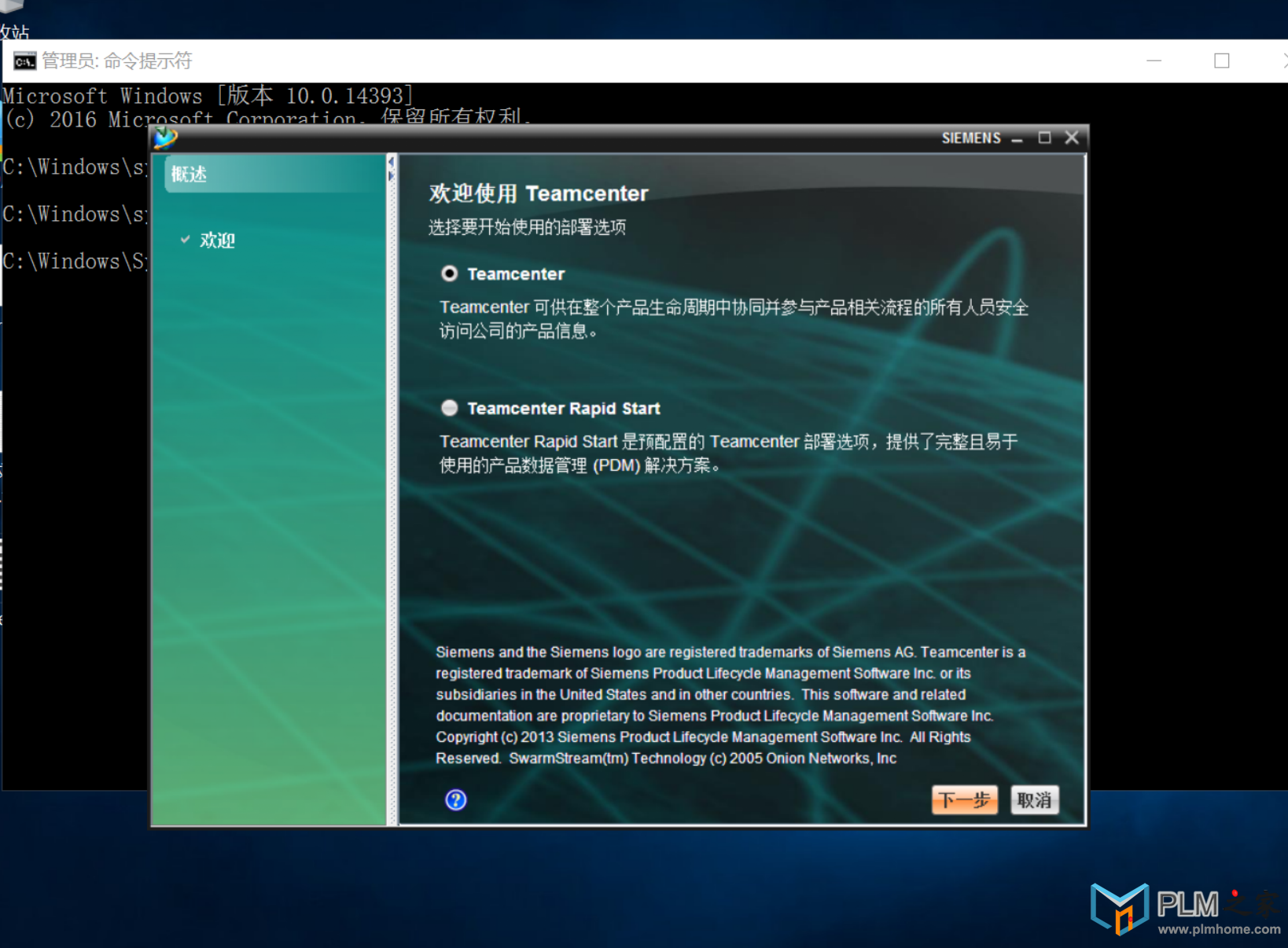1288x948 pixels.
Task: Minimize the Siemens installer window
Action: pyautogui.click(x=1017, y=138)
